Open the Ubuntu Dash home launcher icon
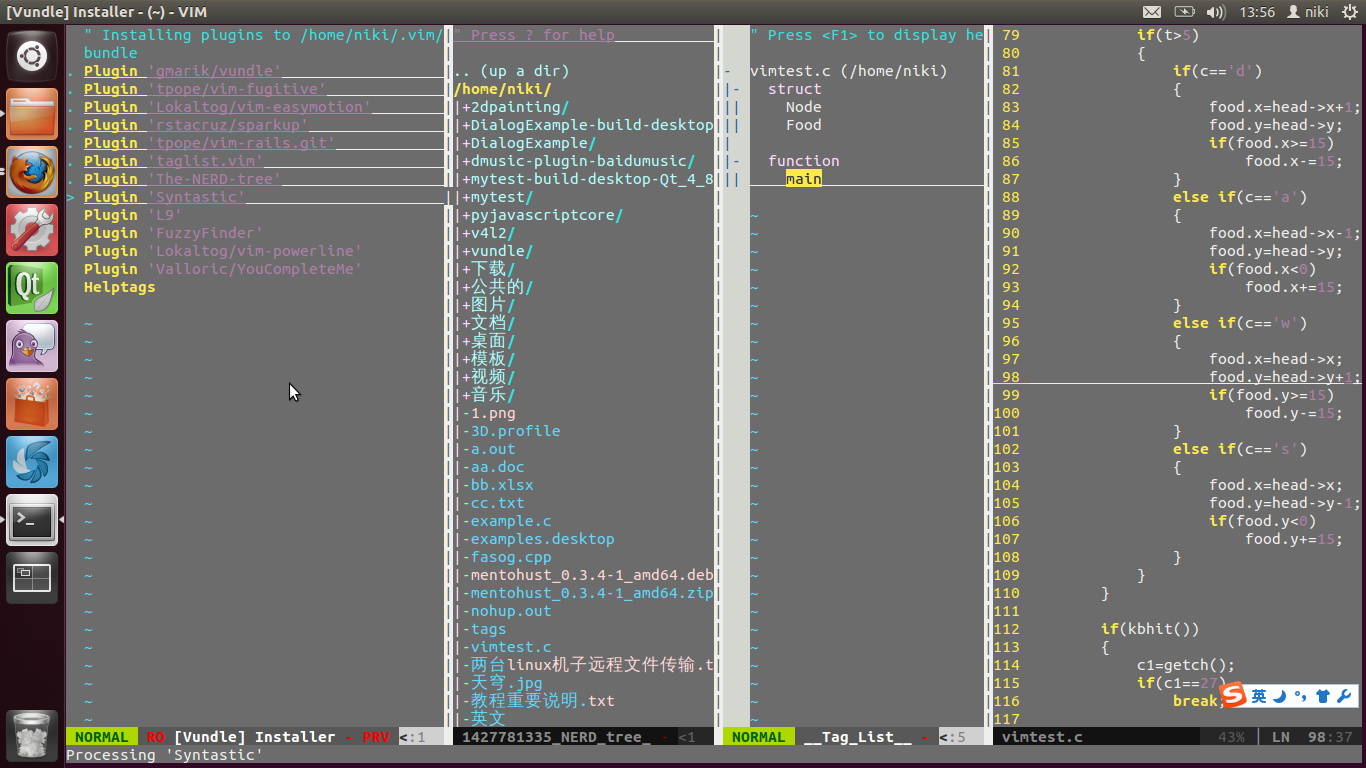This screenshot has height=768, width=1366. (32, 56)
